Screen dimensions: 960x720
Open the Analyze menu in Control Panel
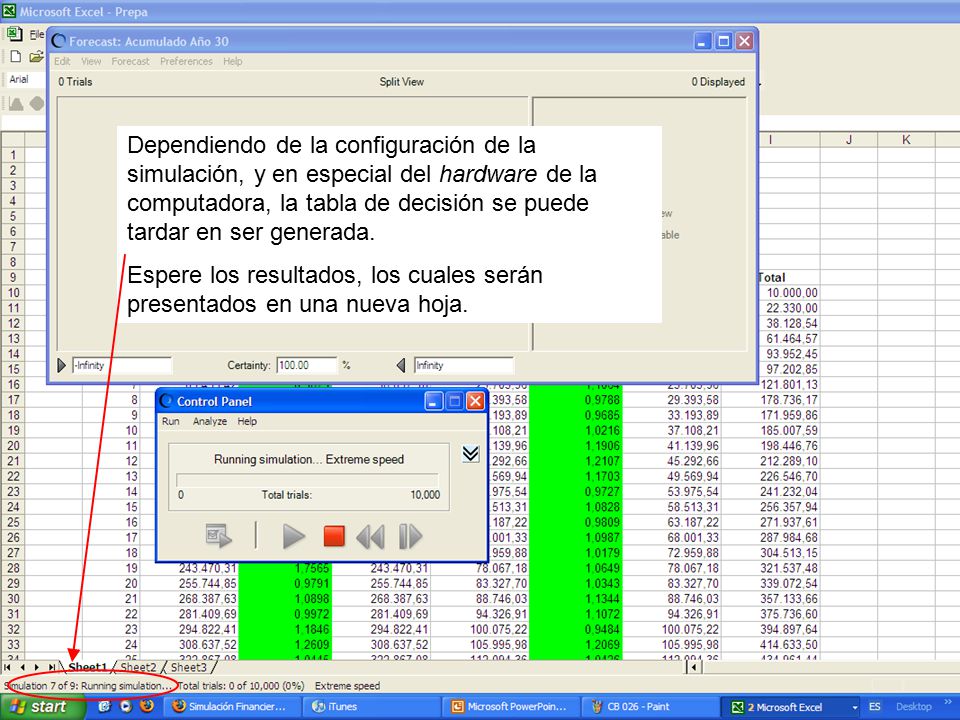[x=209, y=421]
